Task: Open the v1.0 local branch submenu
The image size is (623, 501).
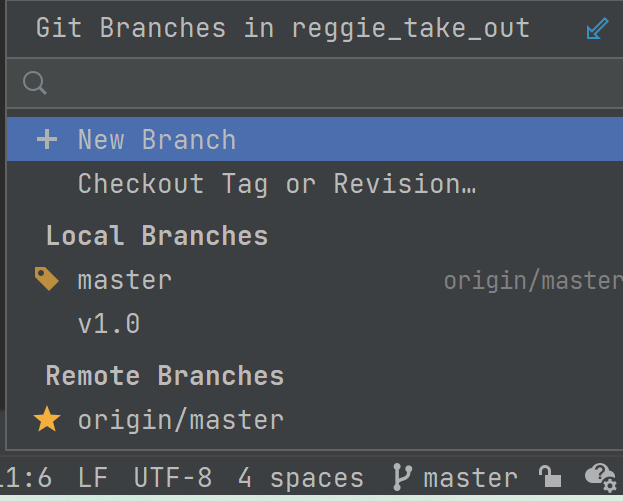Action: 109,324
